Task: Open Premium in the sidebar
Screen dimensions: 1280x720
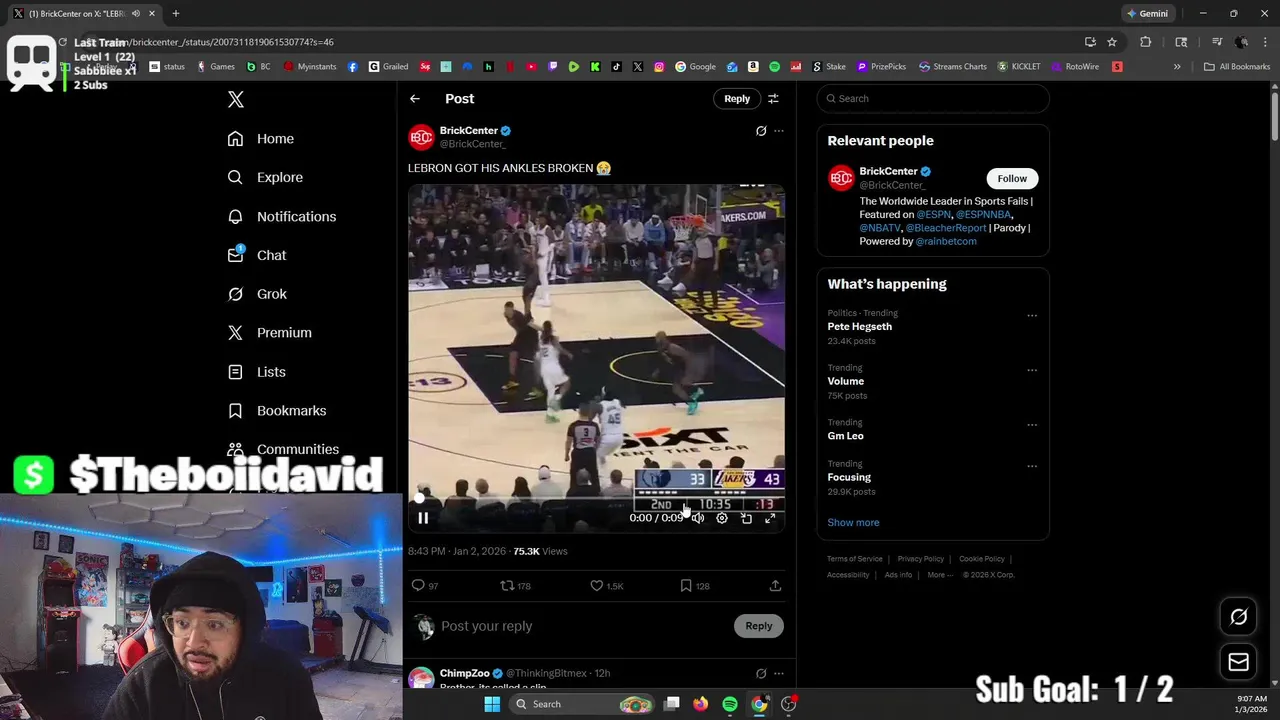Action: click(x=270, y=333)
